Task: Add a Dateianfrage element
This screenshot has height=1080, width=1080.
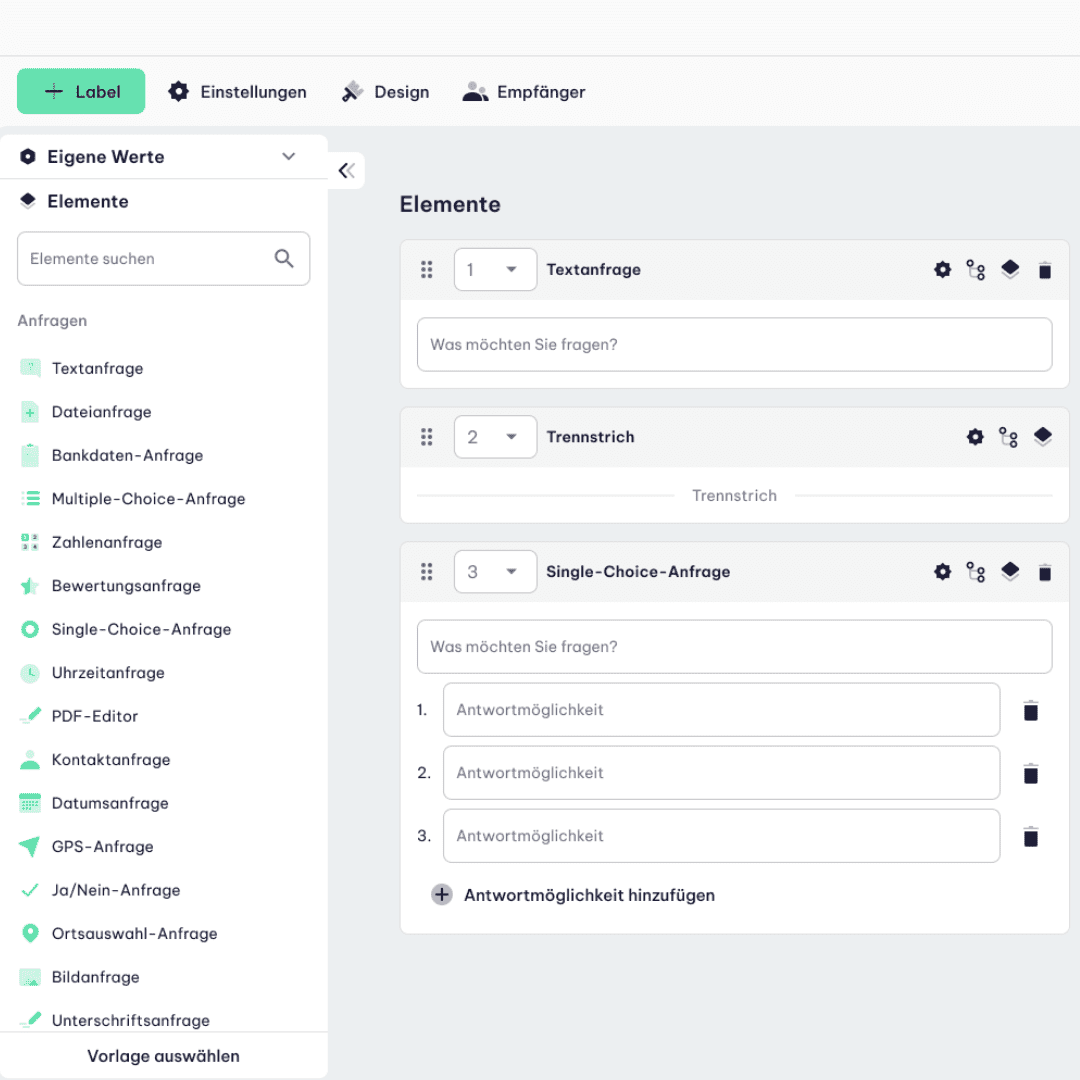Action: coord(86,412)
